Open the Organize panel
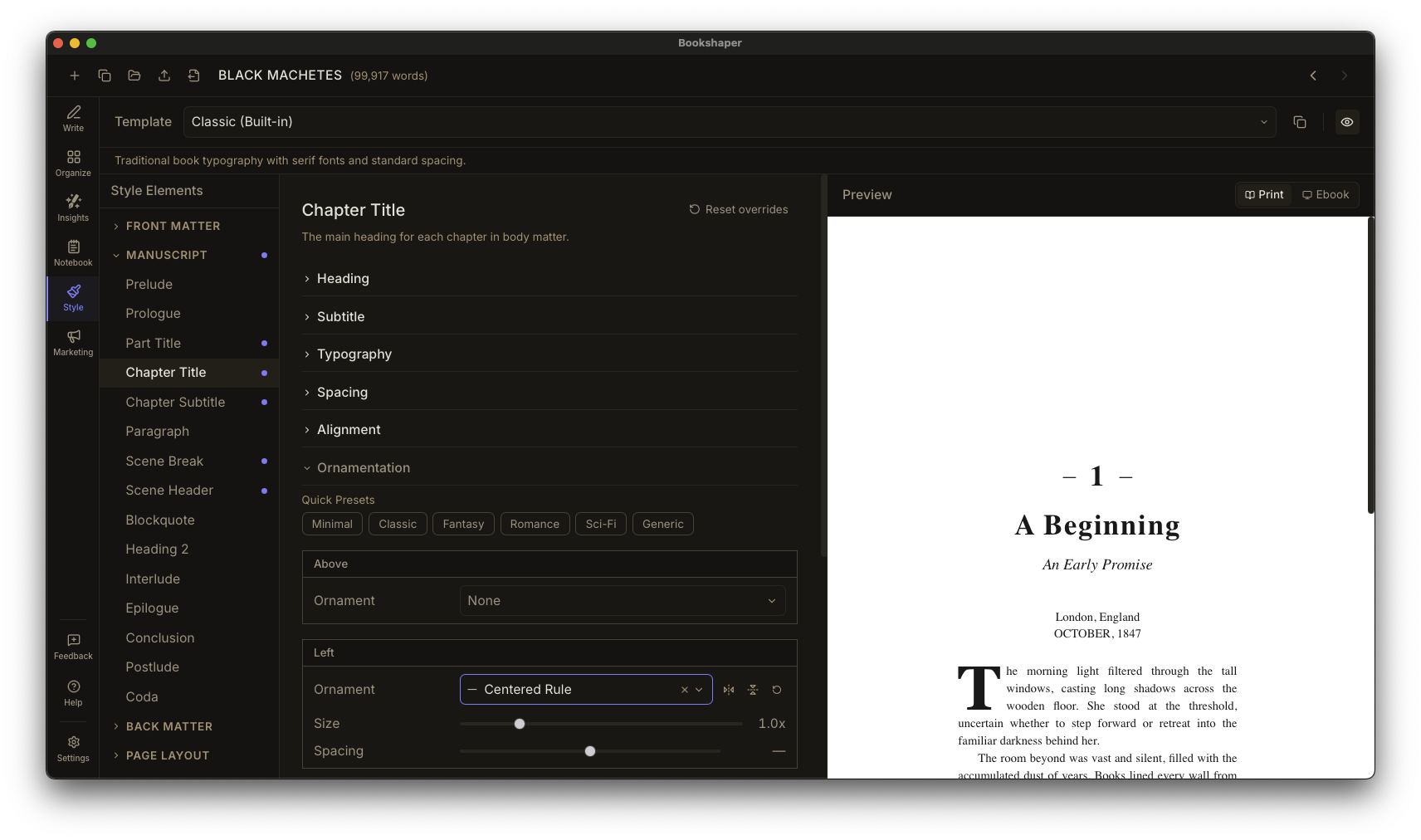 73,163
